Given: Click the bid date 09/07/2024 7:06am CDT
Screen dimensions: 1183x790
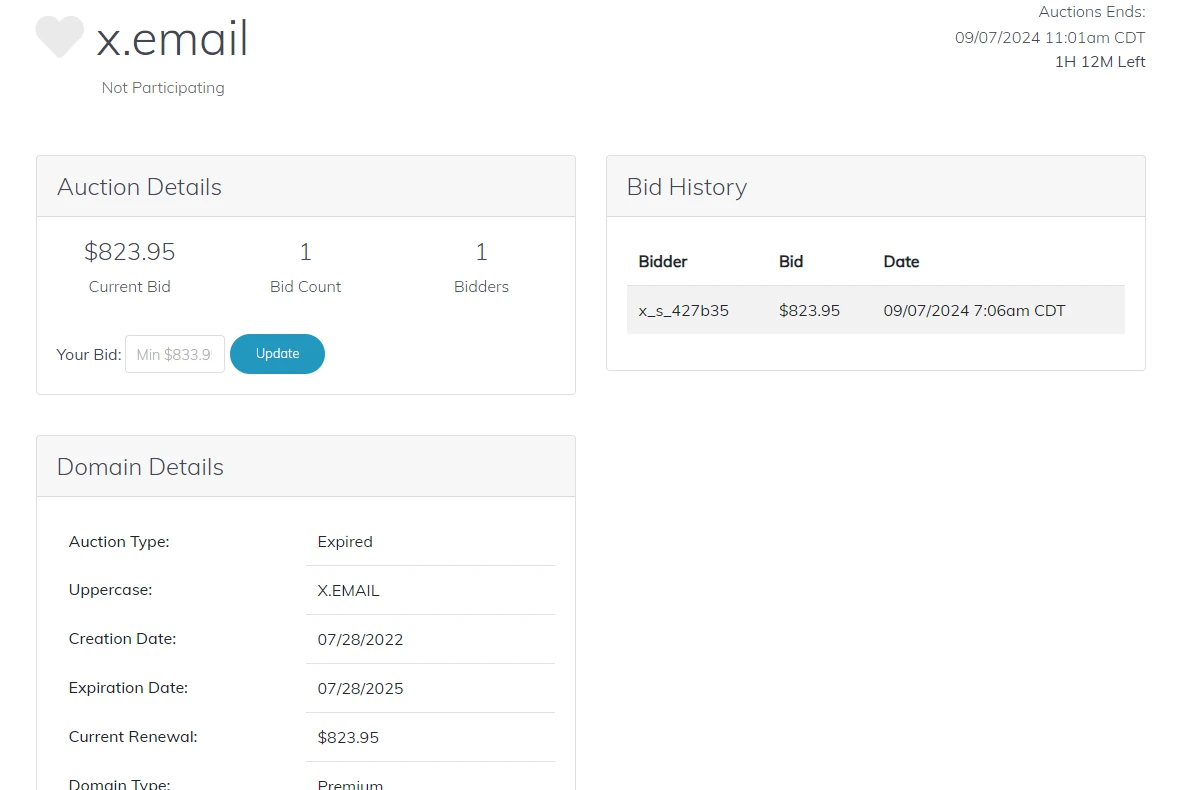Looking at the screenshot, I should click(x=974, y=311).
